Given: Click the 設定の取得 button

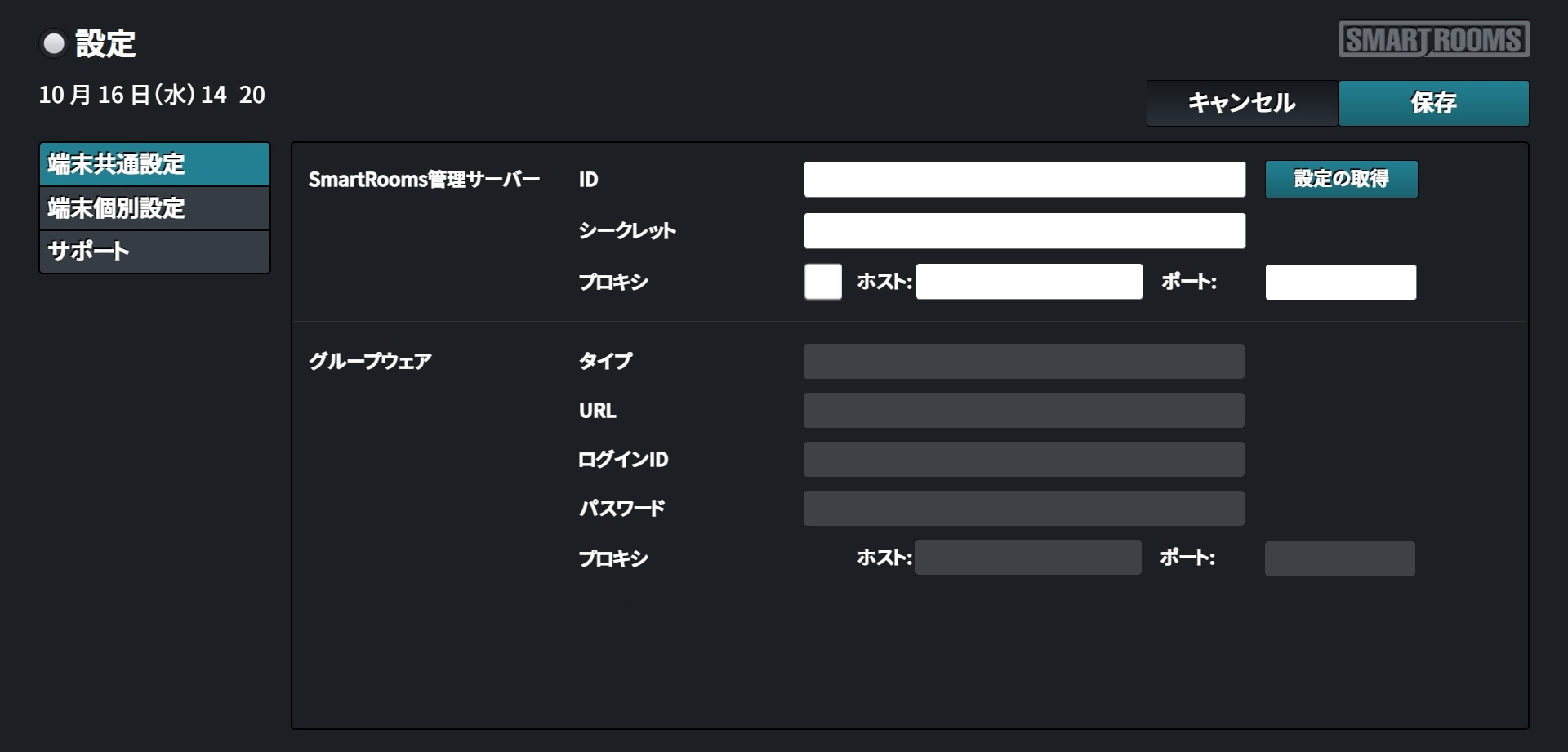Looking at the screenshot, I should (1341, 179).
